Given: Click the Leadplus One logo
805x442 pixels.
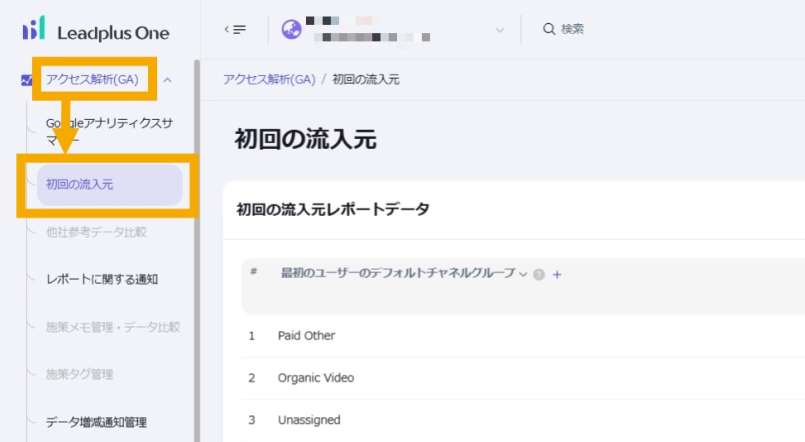Looking at the screenshot, I should click(x=96, y=31).
